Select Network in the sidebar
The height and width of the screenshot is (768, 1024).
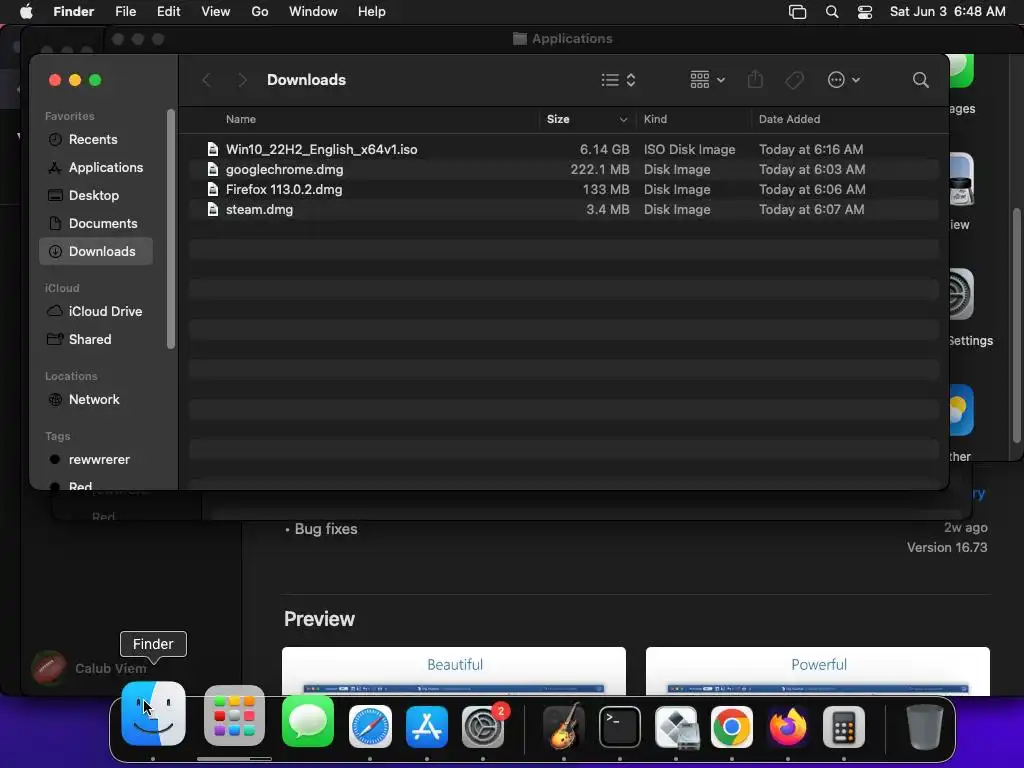96,400
